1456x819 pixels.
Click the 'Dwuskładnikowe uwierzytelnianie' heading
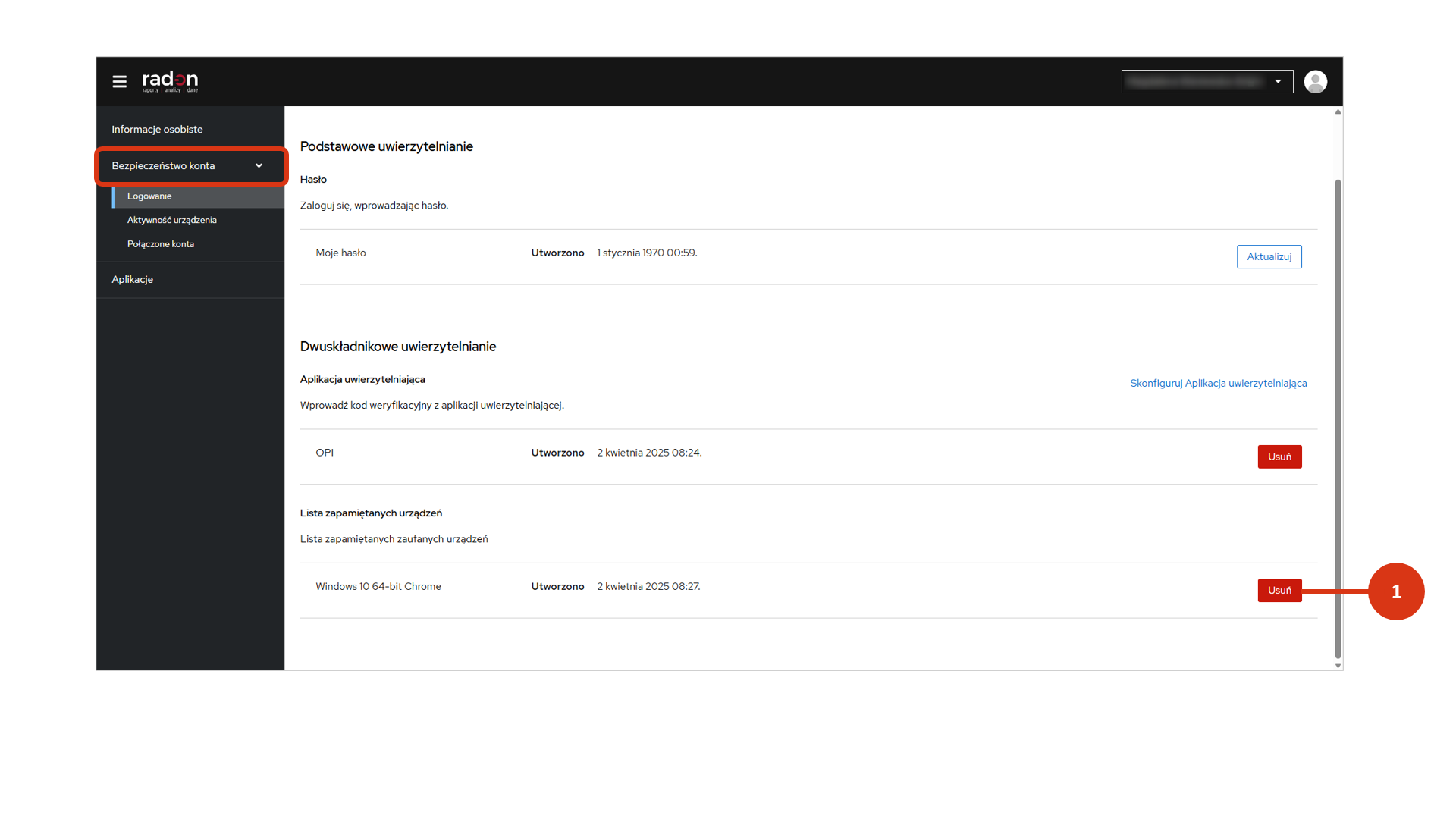[x=397, y=347]
